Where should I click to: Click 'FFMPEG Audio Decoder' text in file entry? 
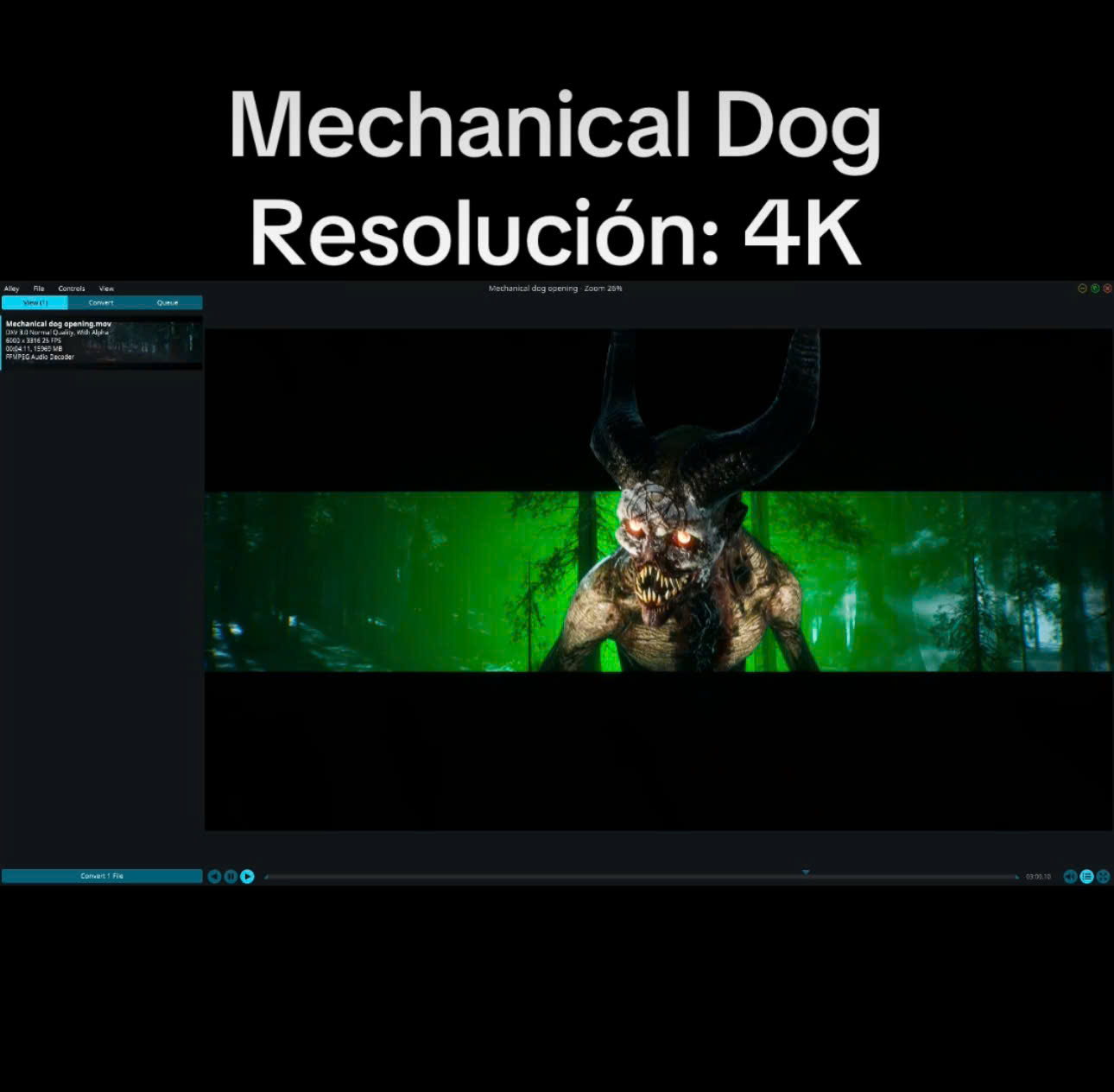40,357
